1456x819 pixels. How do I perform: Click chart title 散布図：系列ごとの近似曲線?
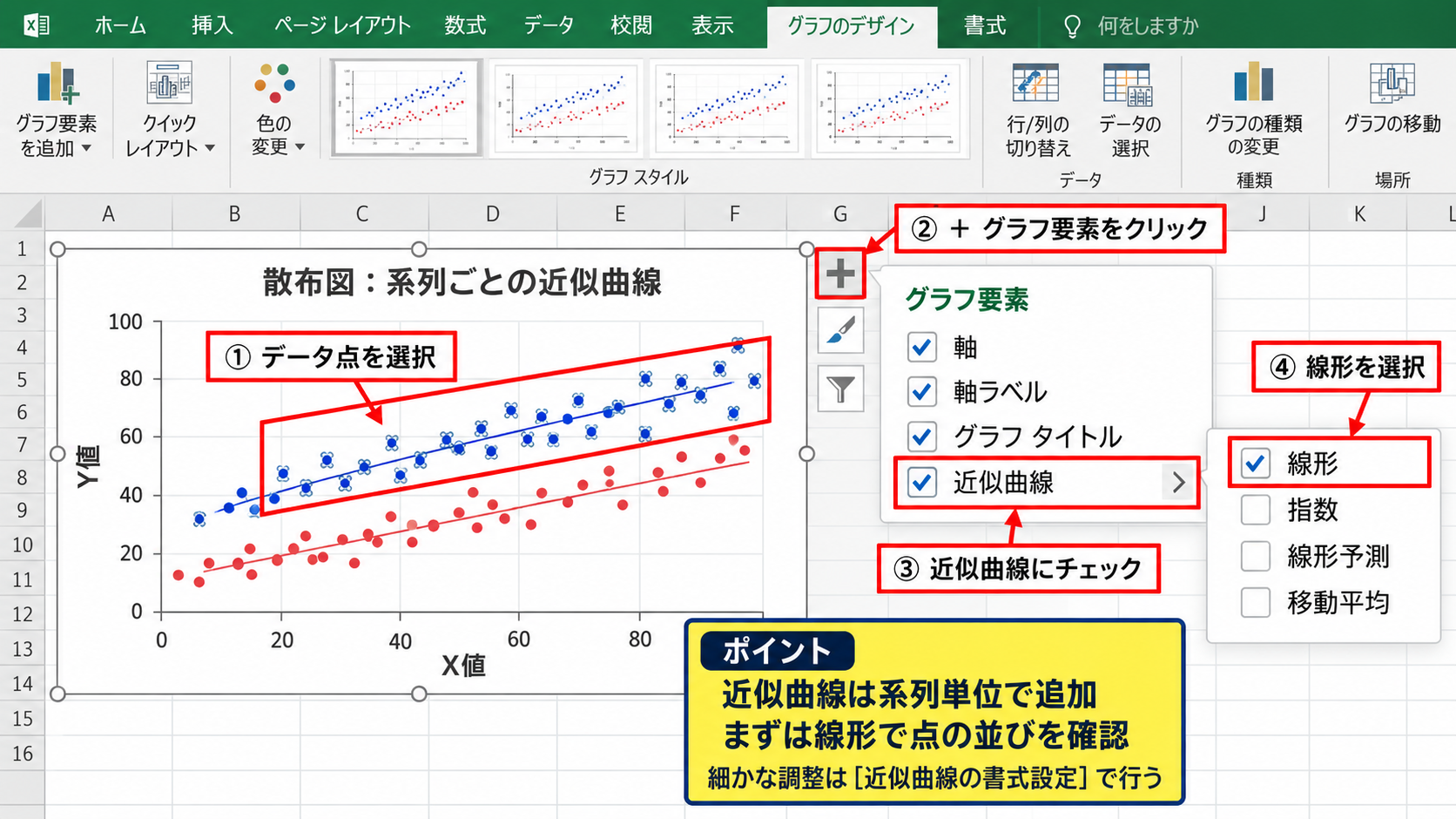pyautogui.click(x=462, y=282)
